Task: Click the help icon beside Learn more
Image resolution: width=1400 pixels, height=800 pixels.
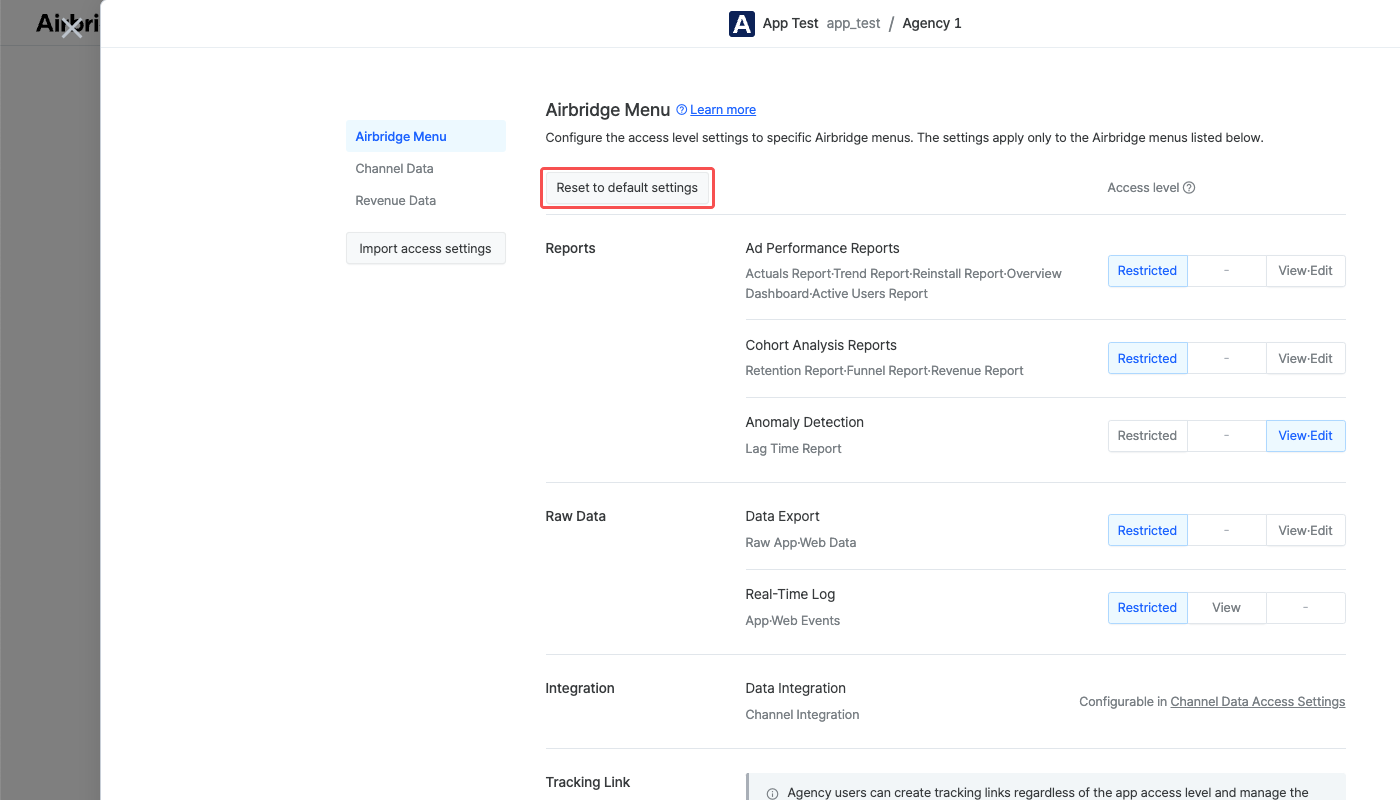Action: [x=682, y=110]
